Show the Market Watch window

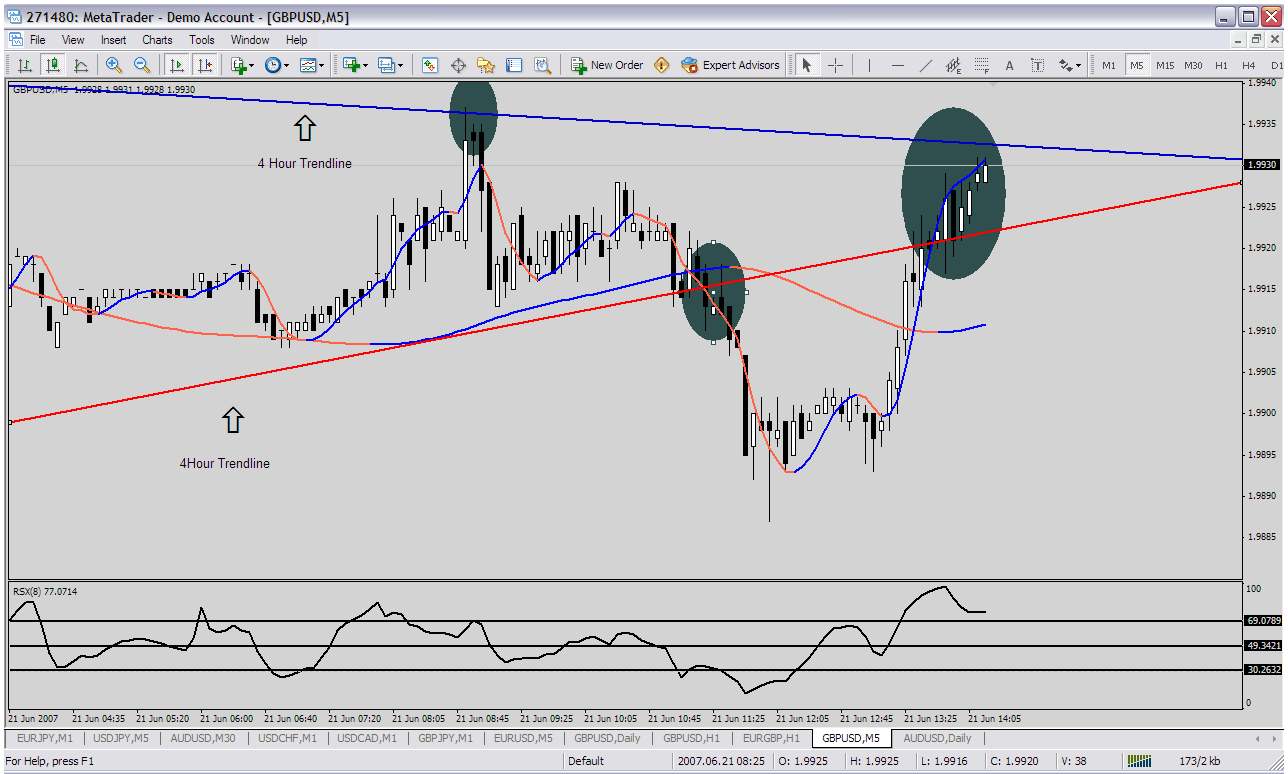(430, 65)
